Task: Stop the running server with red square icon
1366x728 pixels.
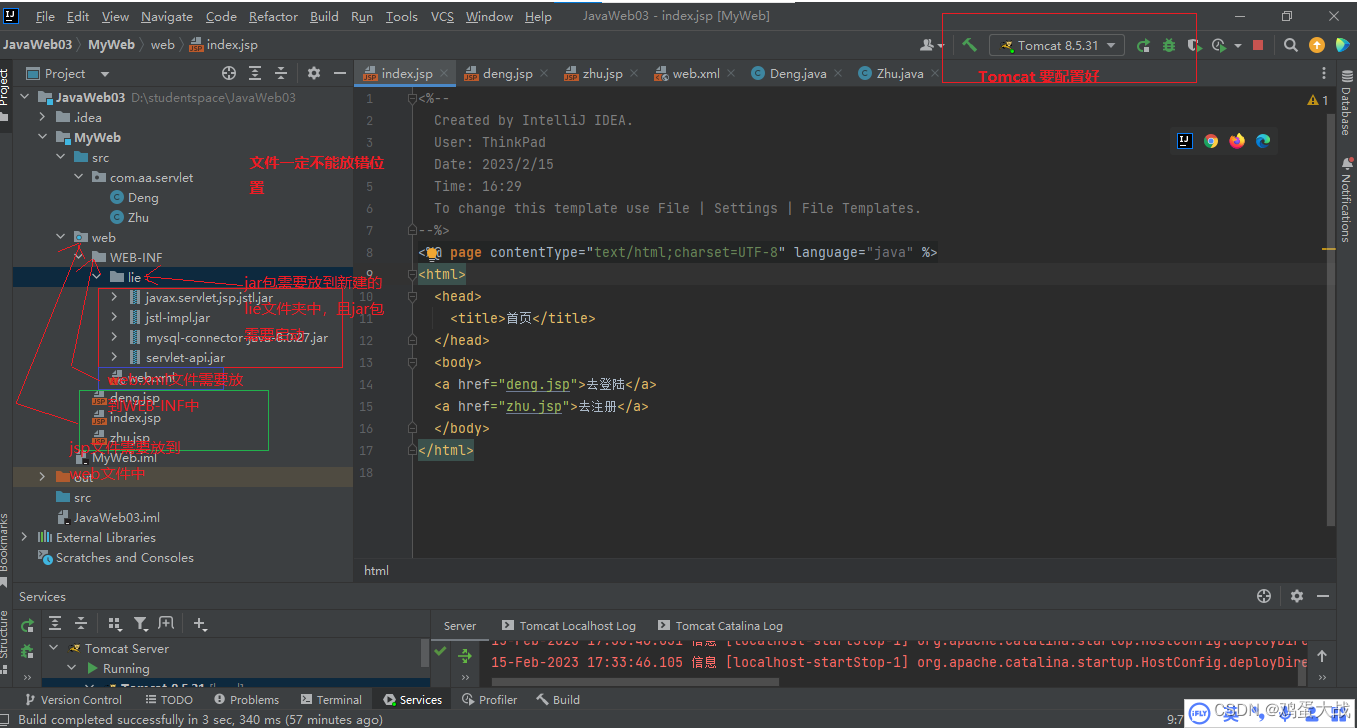Action: point(1257,45)
